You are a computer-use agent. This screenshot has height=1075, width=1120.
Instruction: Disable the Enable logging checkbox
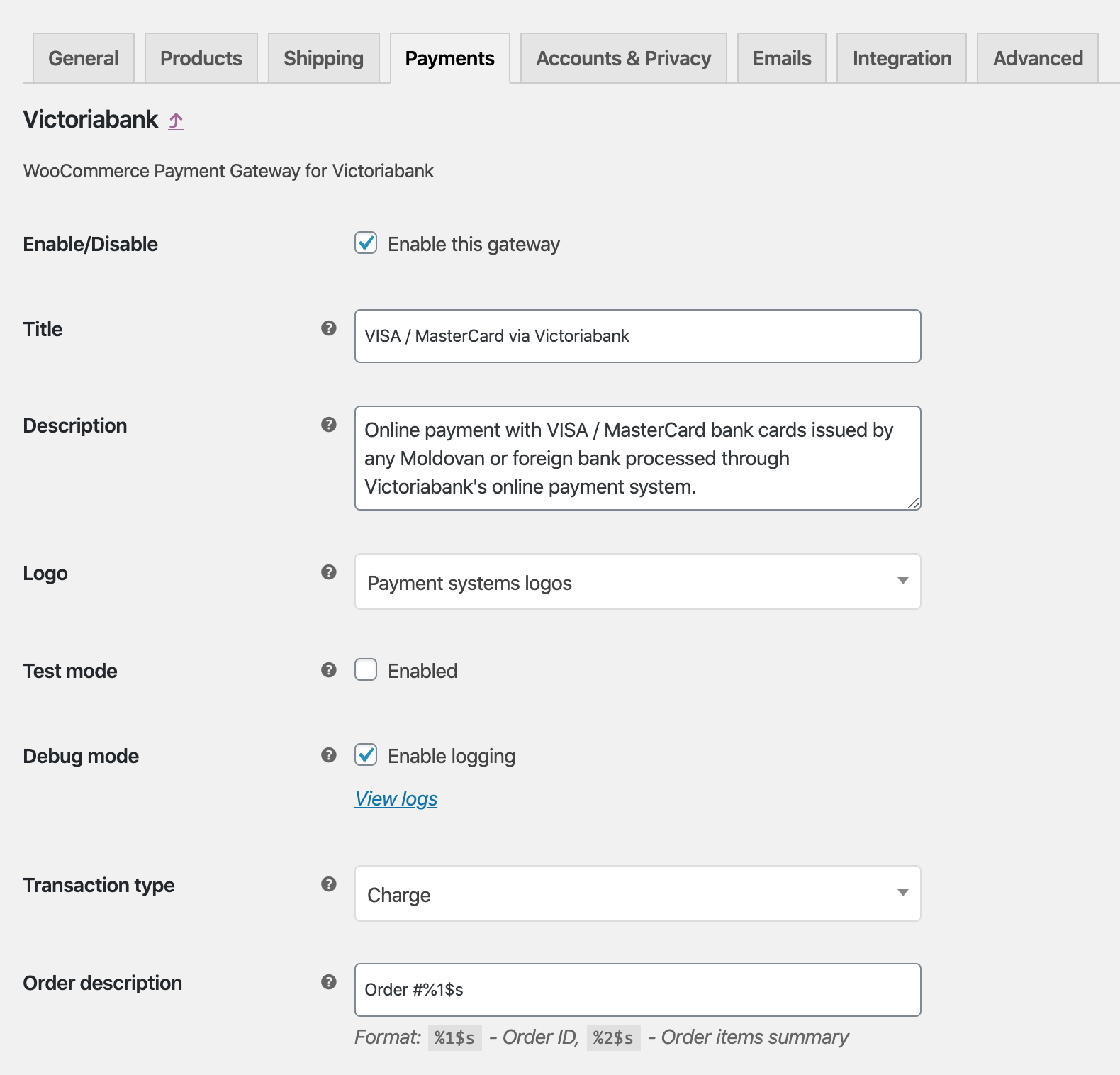pos(366,755)
